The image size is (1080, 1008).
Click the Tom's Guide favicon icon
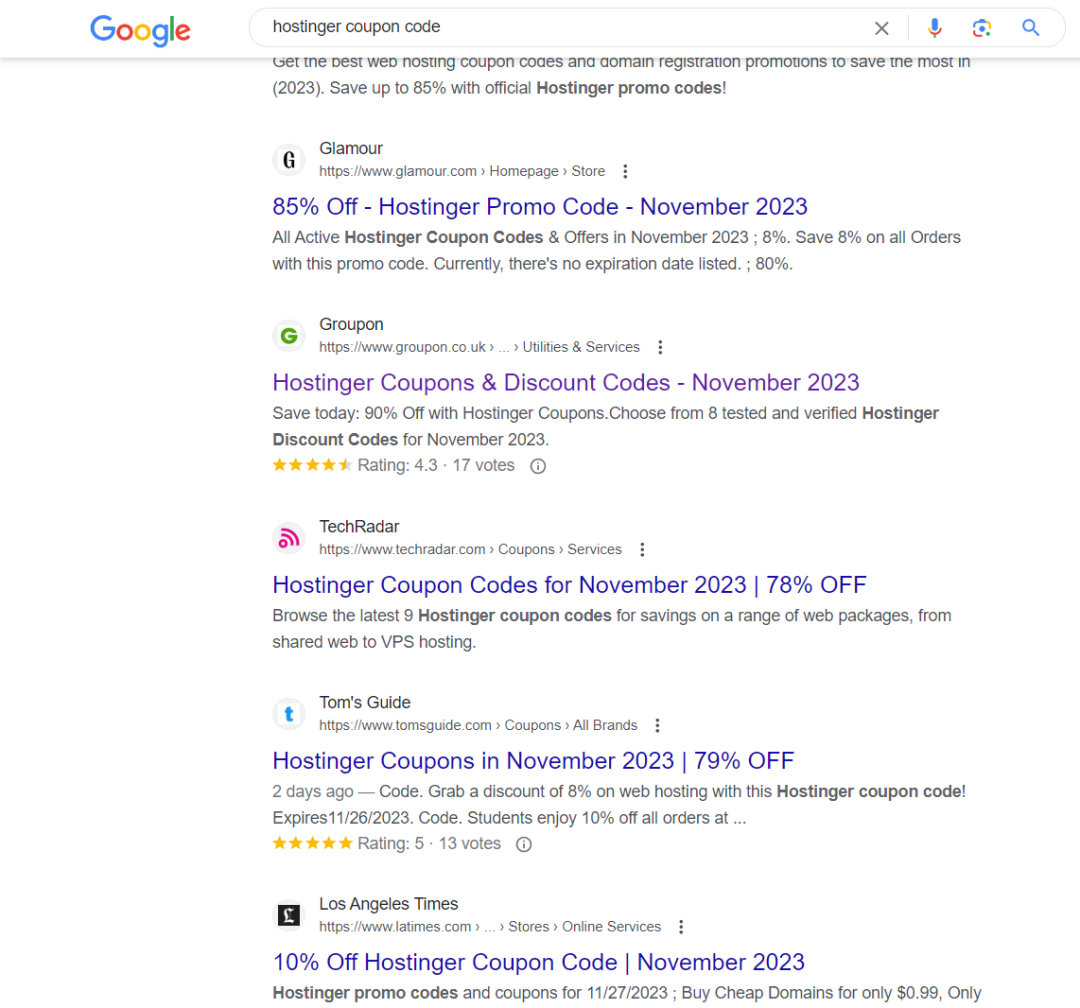pos(289,714)
